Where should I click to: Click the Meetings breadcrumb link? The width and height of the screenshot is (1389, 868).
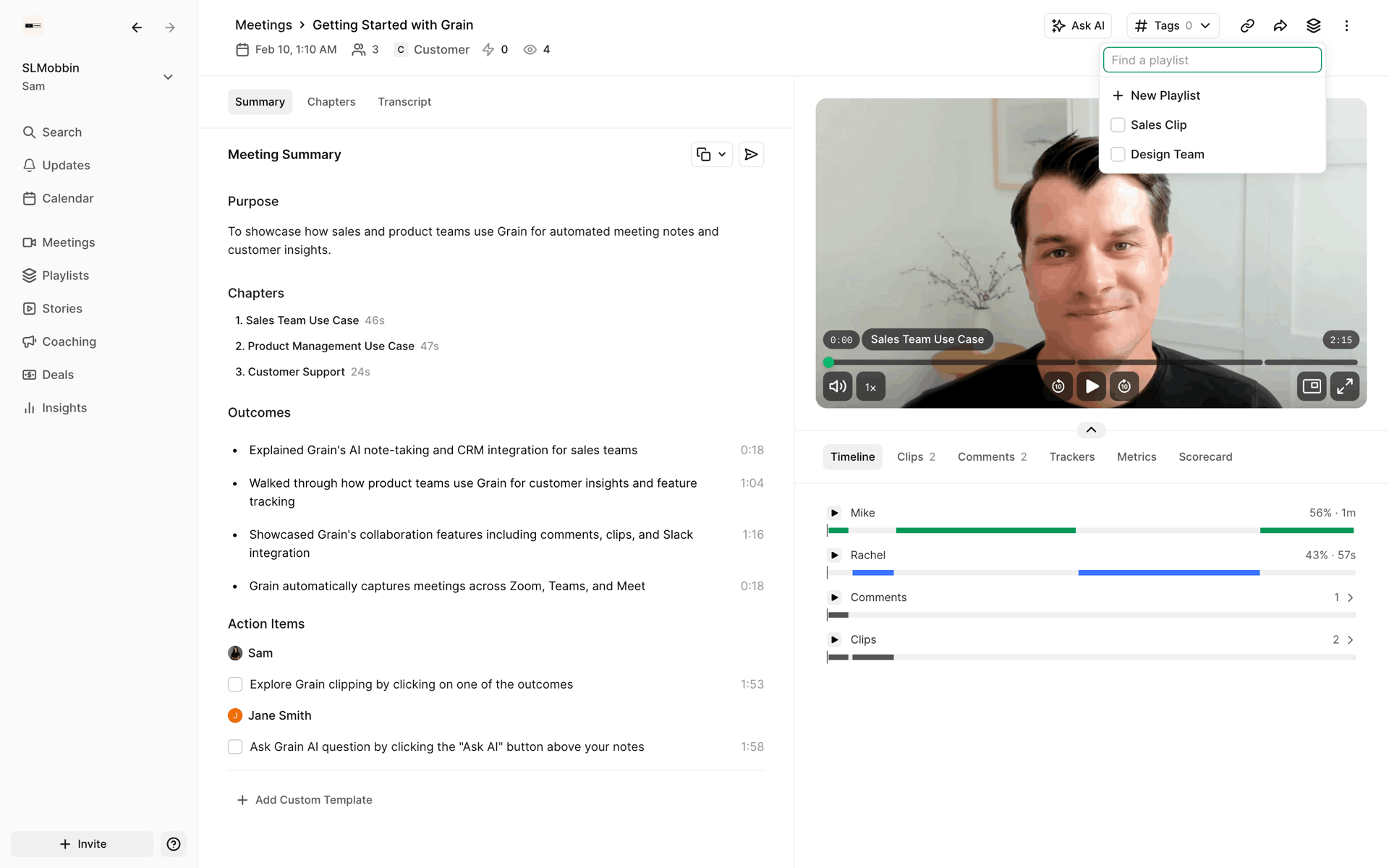coord(263,25)
